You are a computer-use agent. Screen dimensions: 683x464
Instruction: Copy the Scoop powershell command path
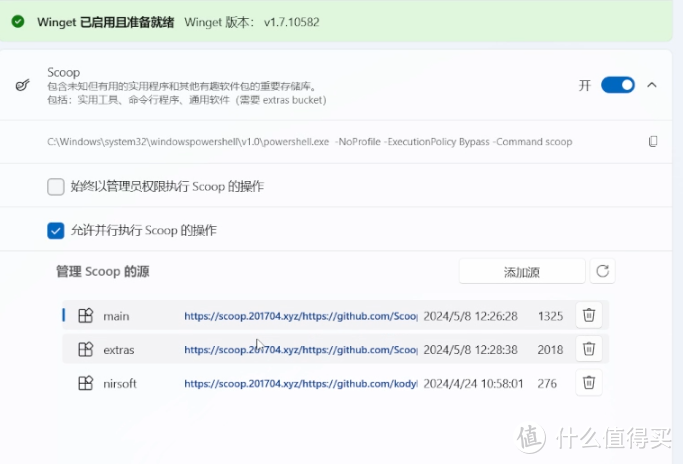(653, 142)
